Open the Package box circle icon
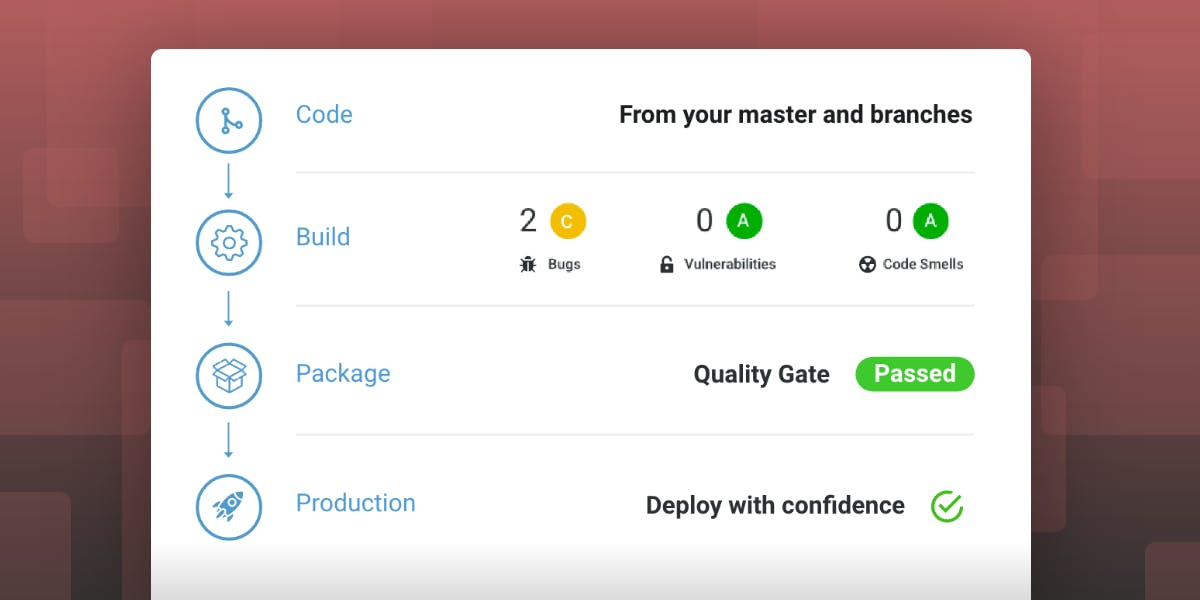 228,376
